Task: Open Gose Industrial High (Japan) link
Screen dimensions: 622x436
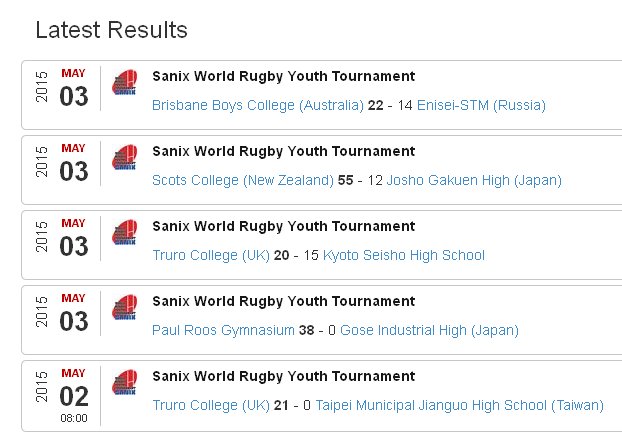Action: click(x=429, y=330)
